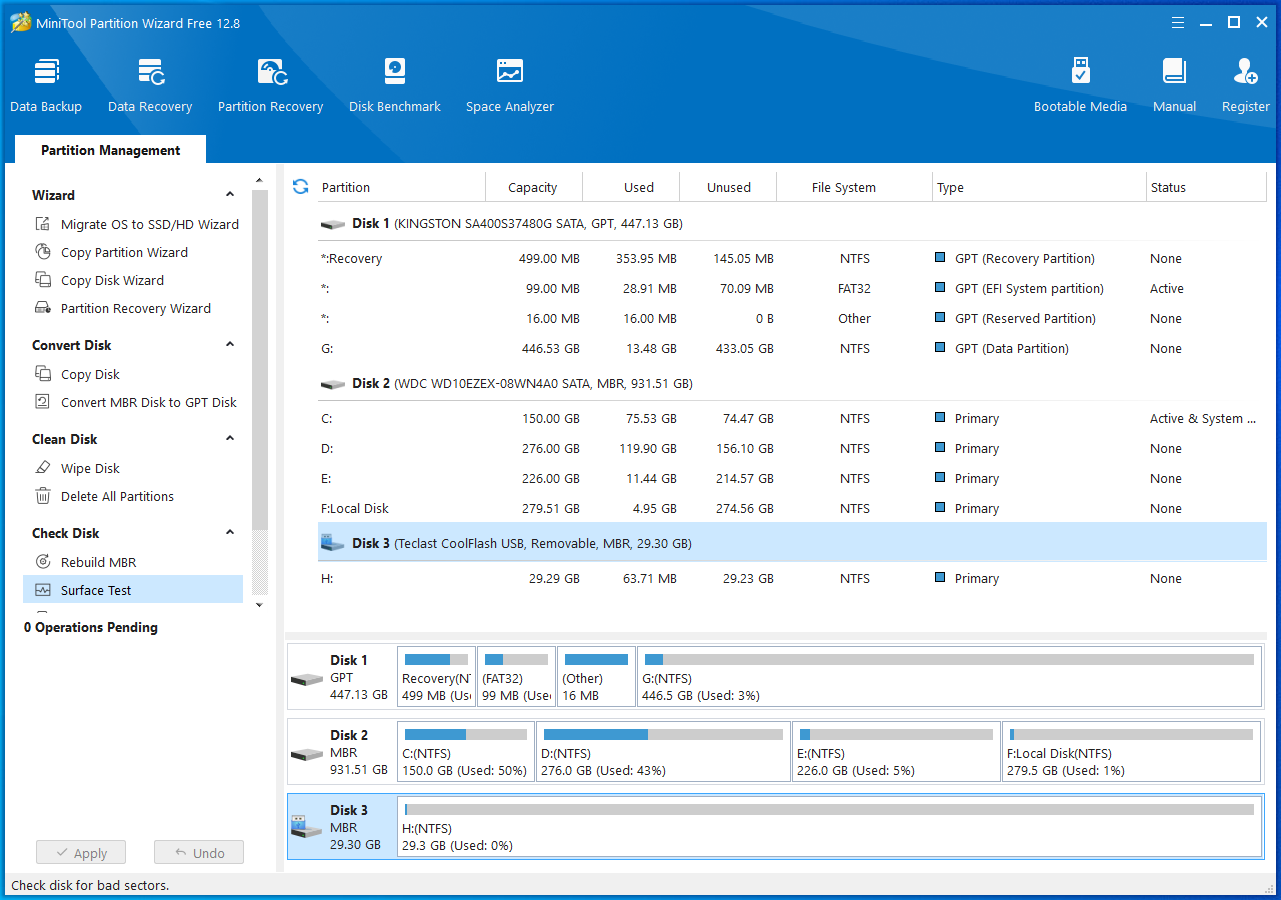Switch to Partition Management tab

click(x=111, y=150)
